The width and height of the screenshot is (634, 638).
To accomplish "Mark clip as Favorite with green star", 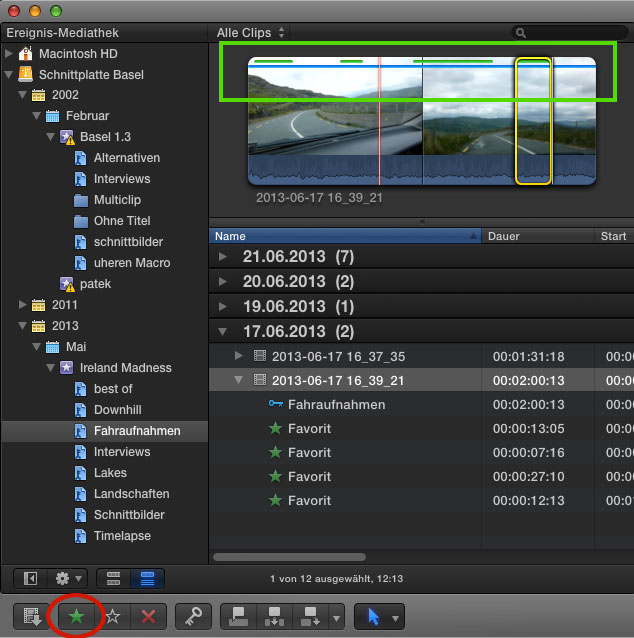I will [x=76, y=616].
